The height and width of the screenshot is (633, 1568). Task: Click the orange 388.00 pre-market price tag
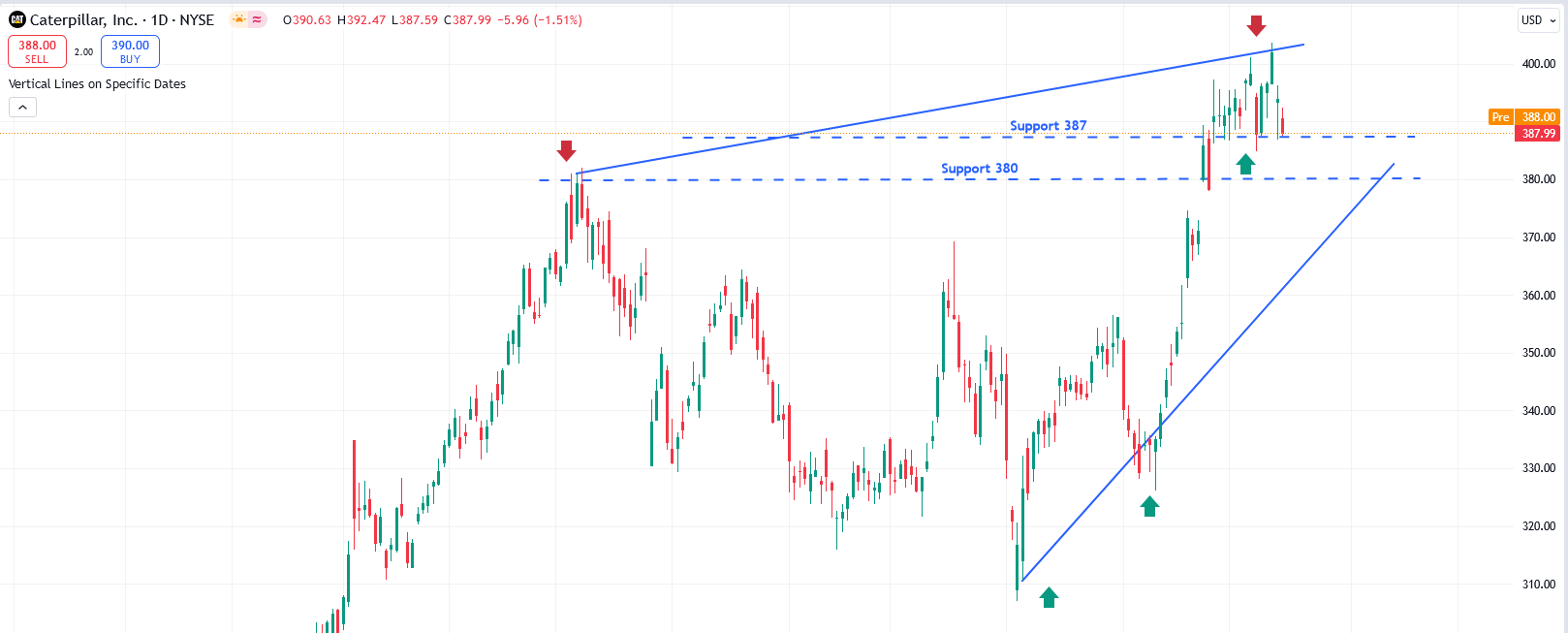point(1538,117)
